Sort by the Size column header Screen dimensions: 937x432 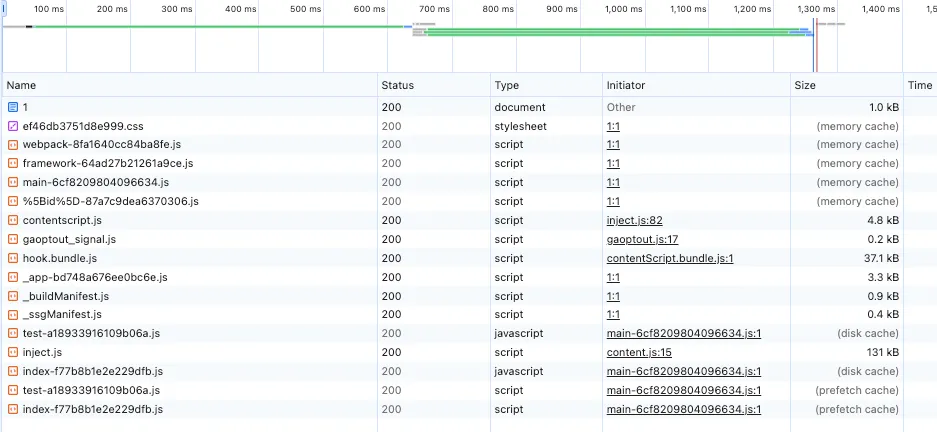[x=805, y=86]
